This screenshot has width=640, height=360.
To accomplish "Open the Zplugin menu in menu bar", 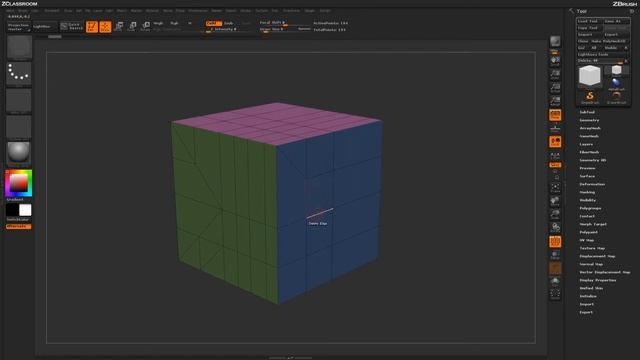I will [310, 11].
